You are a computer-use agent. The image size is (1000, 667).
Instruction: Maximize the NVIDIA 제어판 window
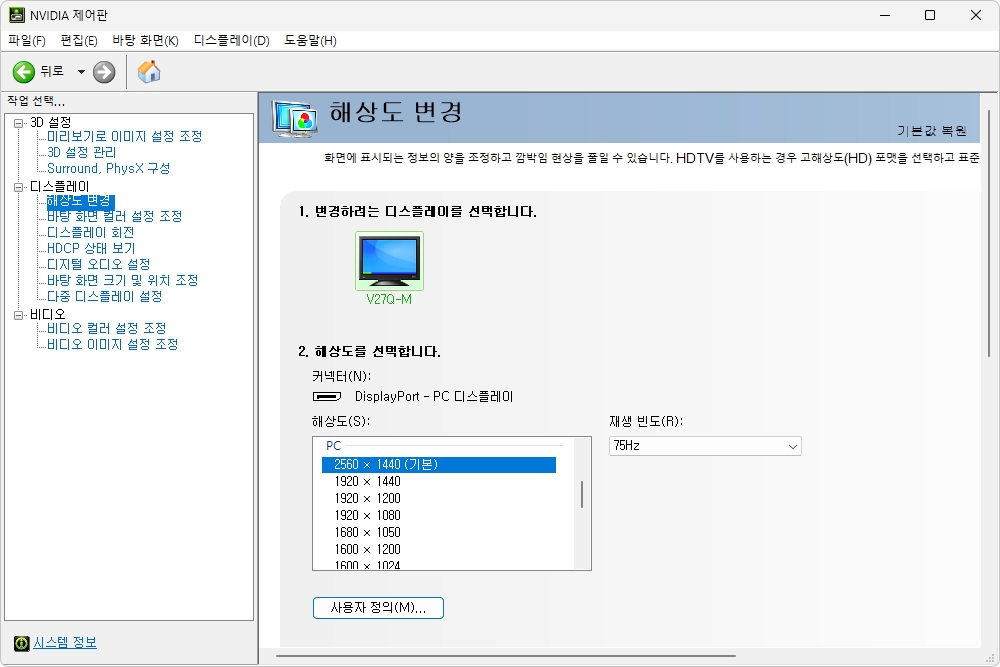point(930,15)
